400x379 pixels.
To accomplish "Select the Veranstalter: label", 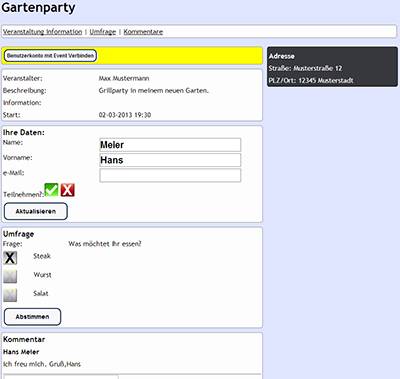I will click(x=22, y=79).
